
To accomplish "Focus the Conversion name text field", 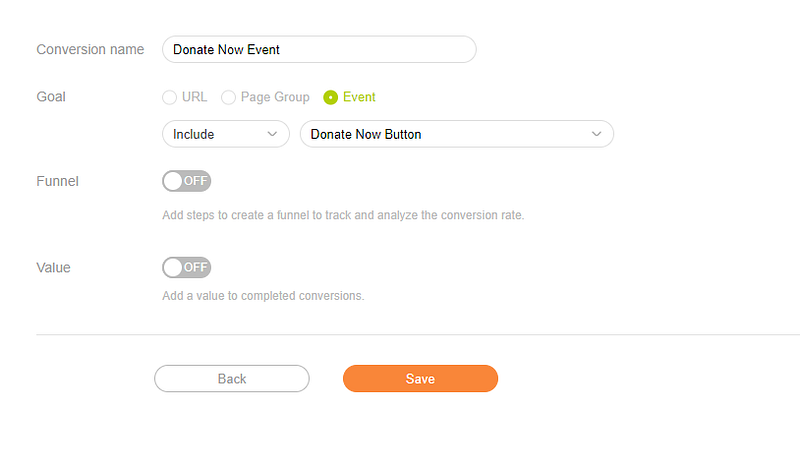I will click(x=318, y=49).
